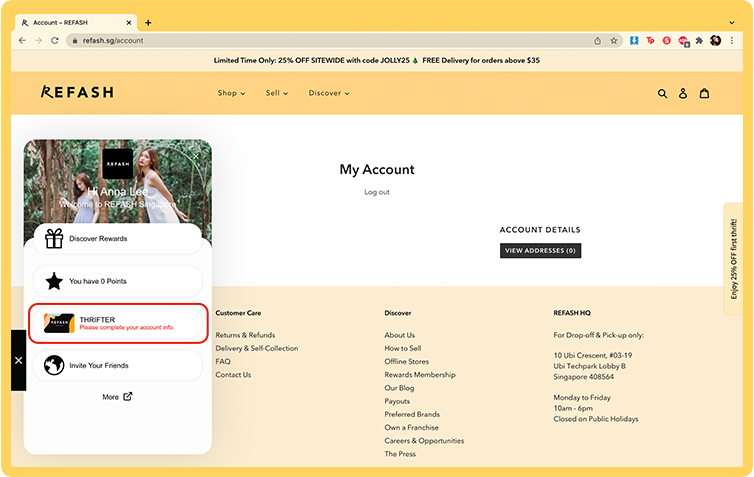
Task: Click the share icon in address bar
Action: (597, 41)
